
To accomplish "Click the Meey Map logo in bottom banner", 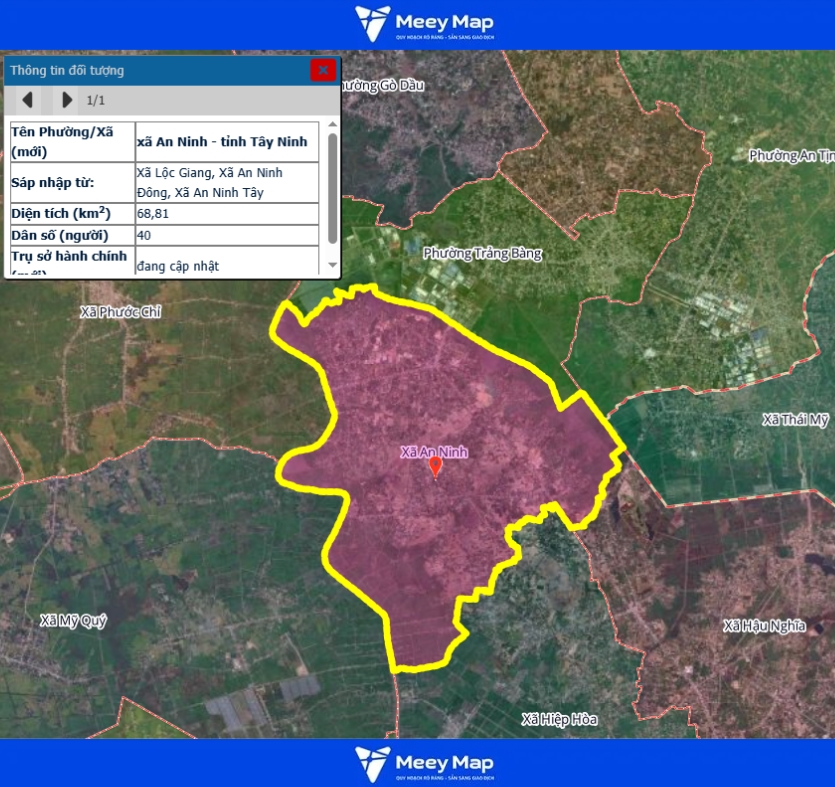I will (x=424, y=763).
